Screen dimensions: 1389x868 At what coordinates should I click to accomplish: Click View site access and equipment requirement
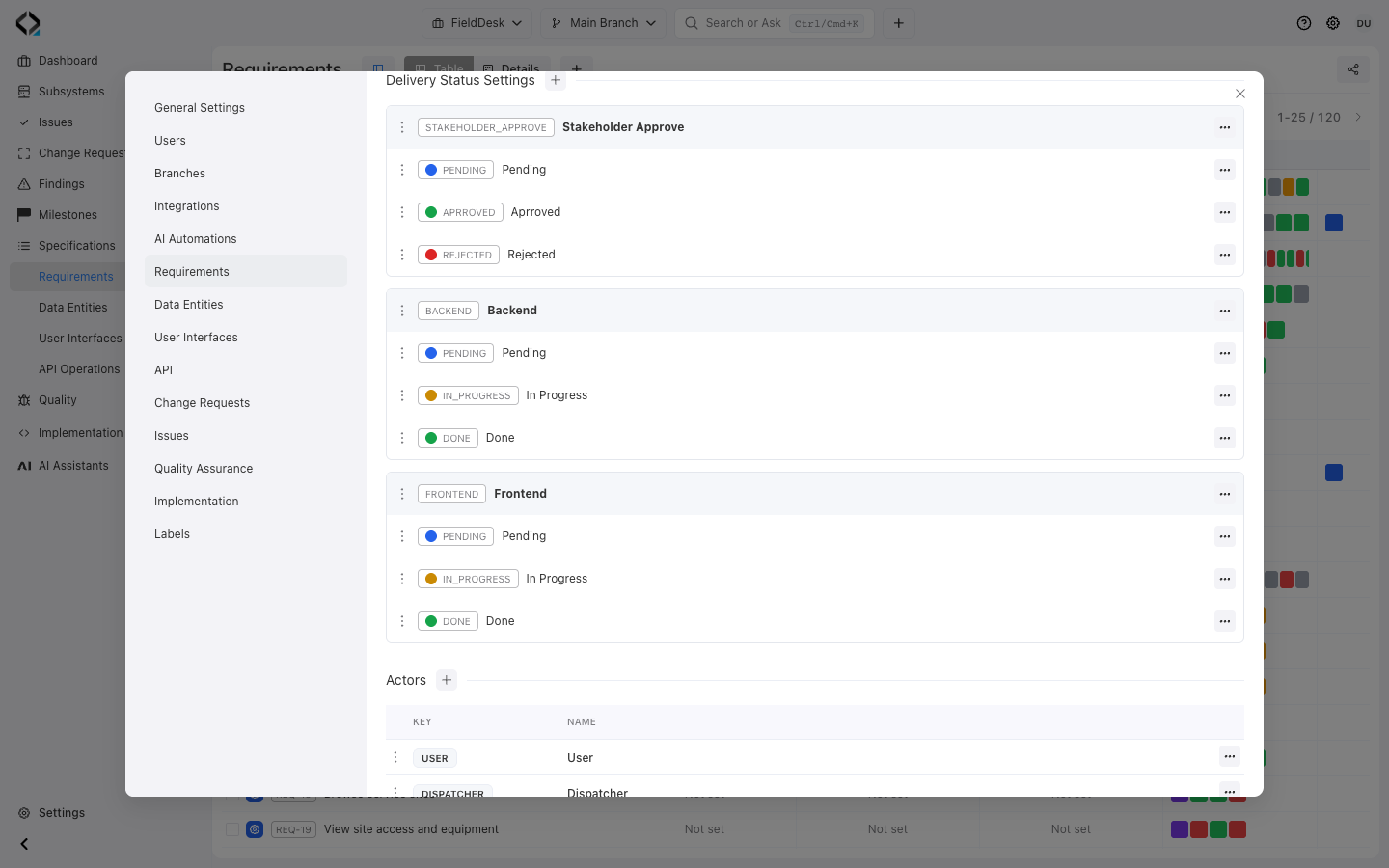(x=411, y=829)
